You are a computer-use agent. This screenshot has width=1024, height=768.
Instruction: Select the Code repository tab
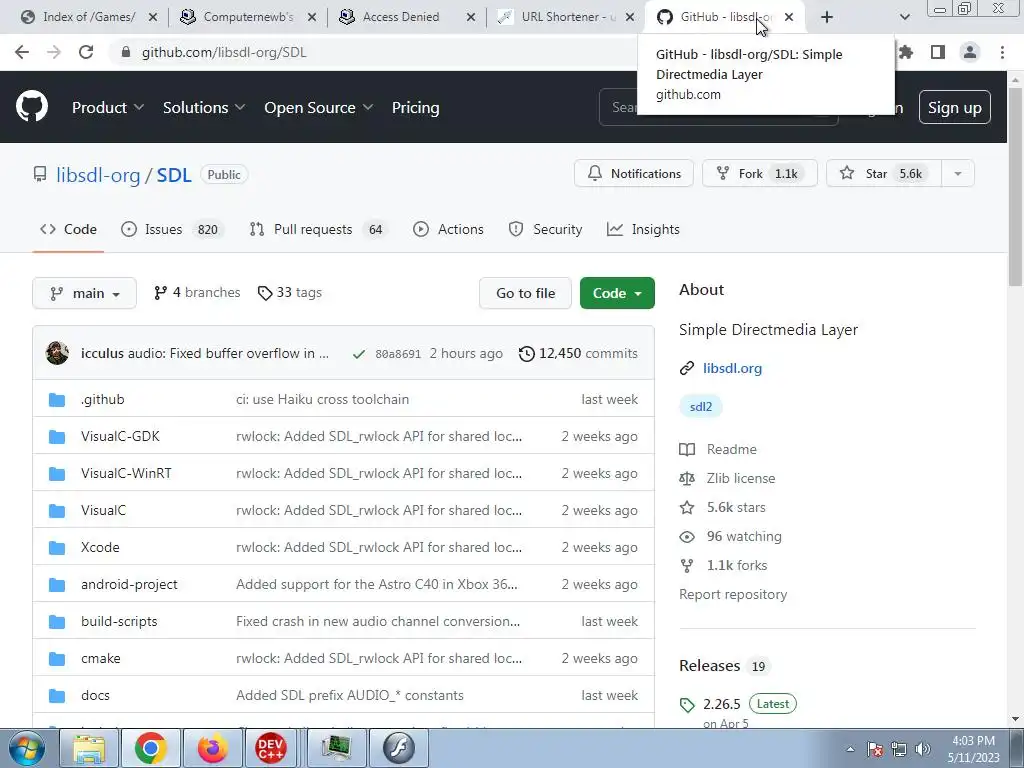point(68,229)
